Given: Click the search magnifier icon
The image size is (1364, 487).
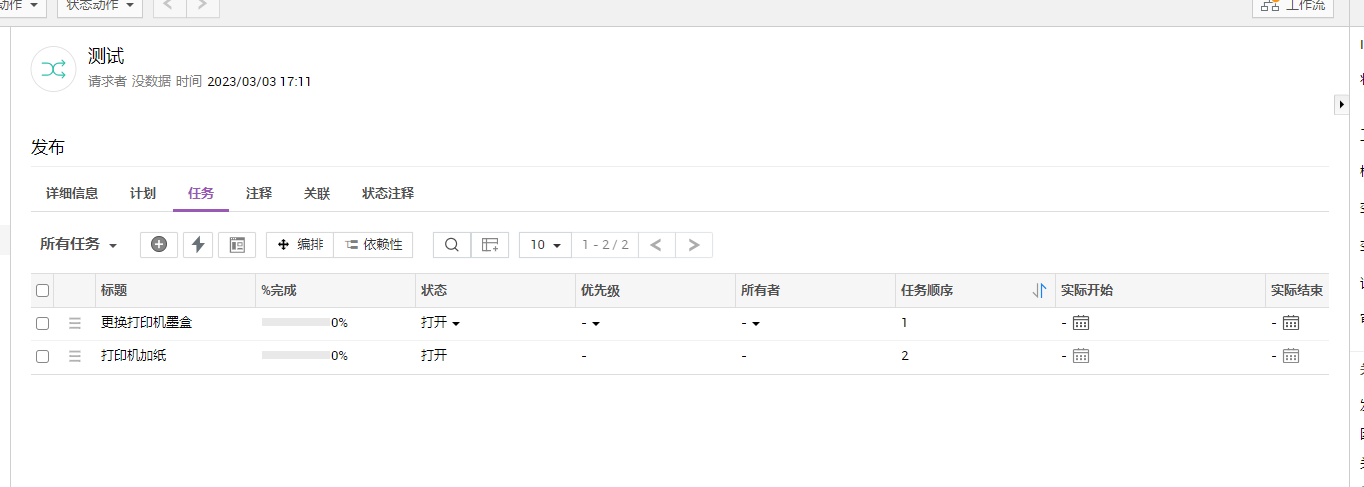Looking at the screenshot, I should pos(451,245).
